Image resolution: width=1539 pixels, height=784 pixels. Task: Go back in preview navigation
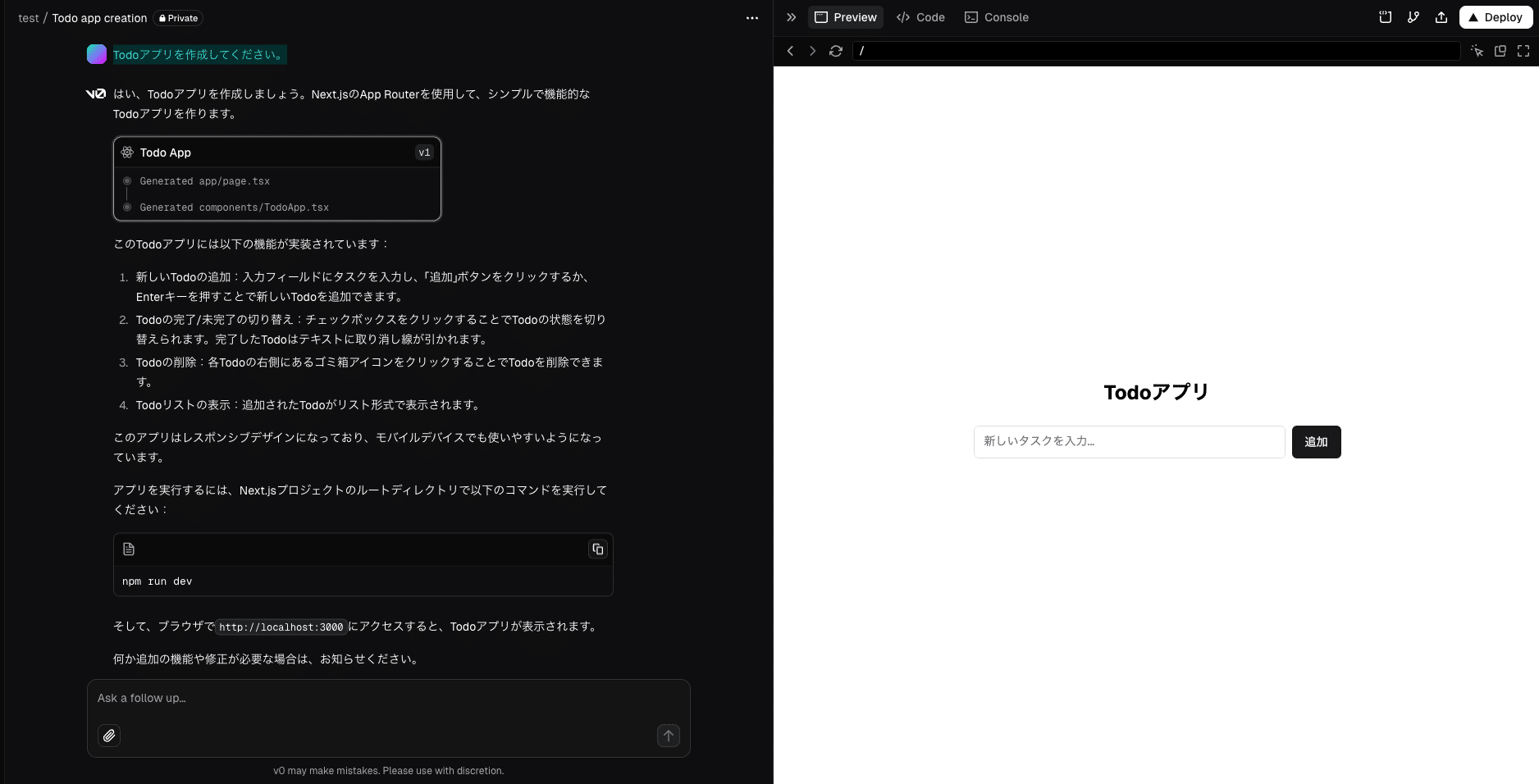pyautogui.click(x=790, y=51)
